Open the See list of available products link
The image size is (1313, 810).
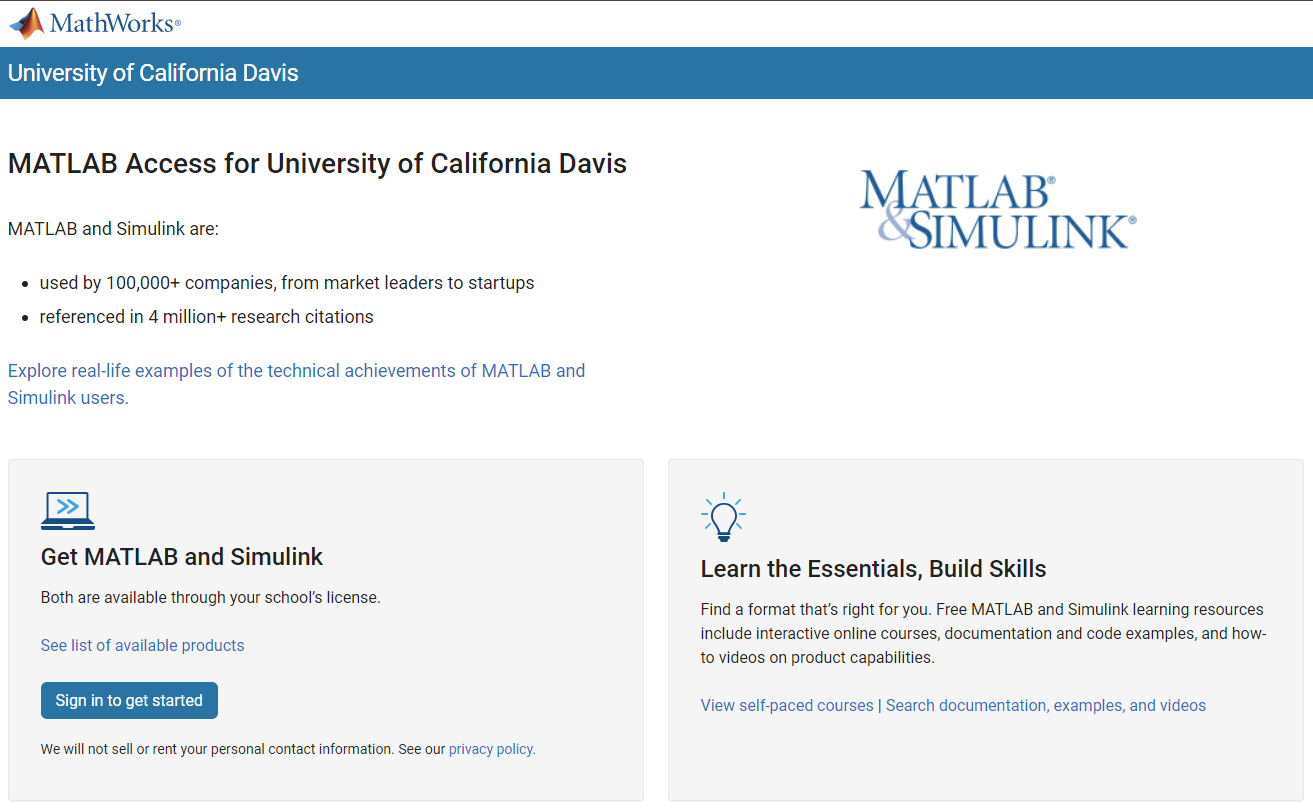142,645
